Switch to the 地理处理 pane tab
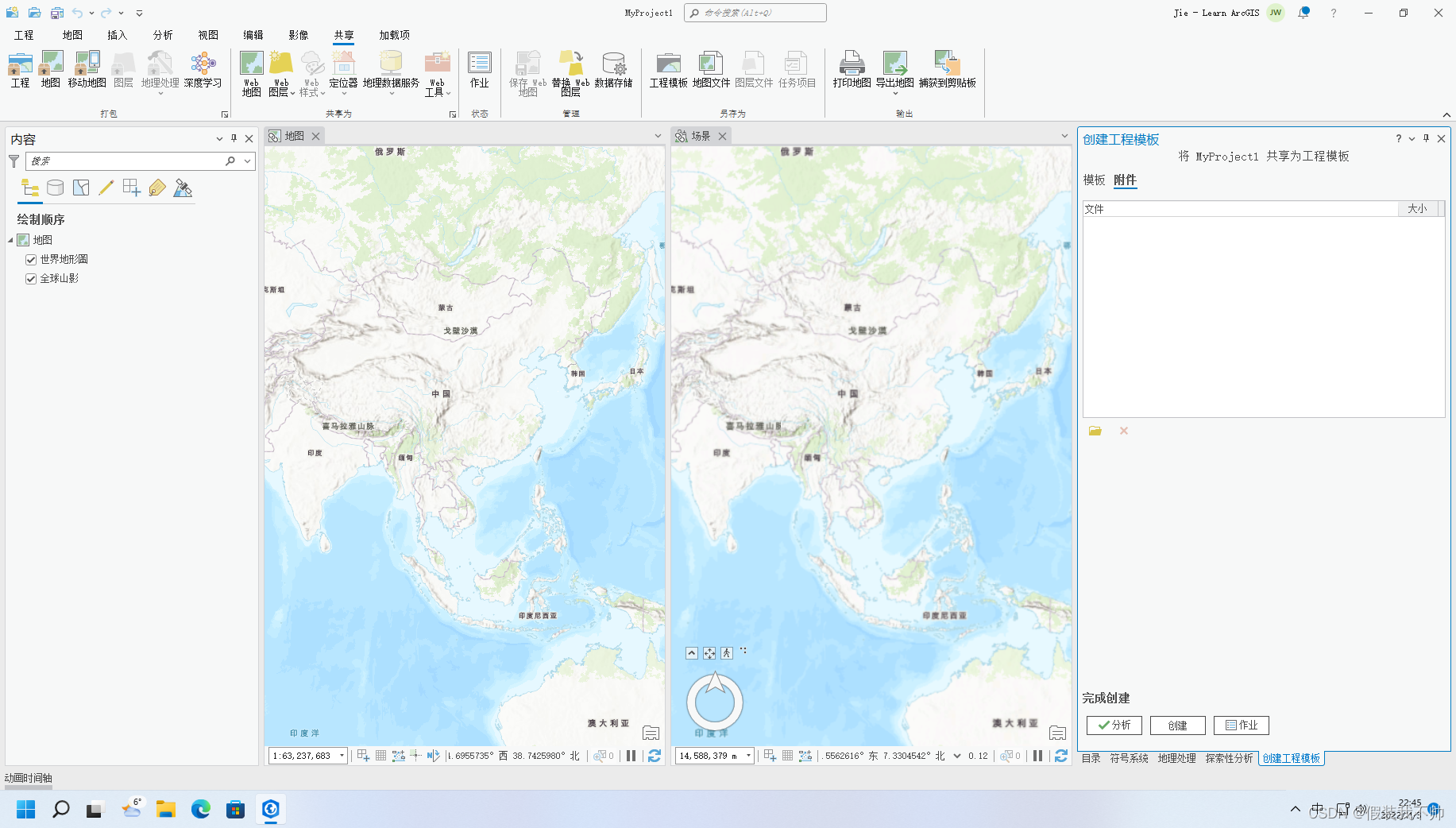Image resolution: width=1456 pixels, height=828 pixels. (1176, 758)
